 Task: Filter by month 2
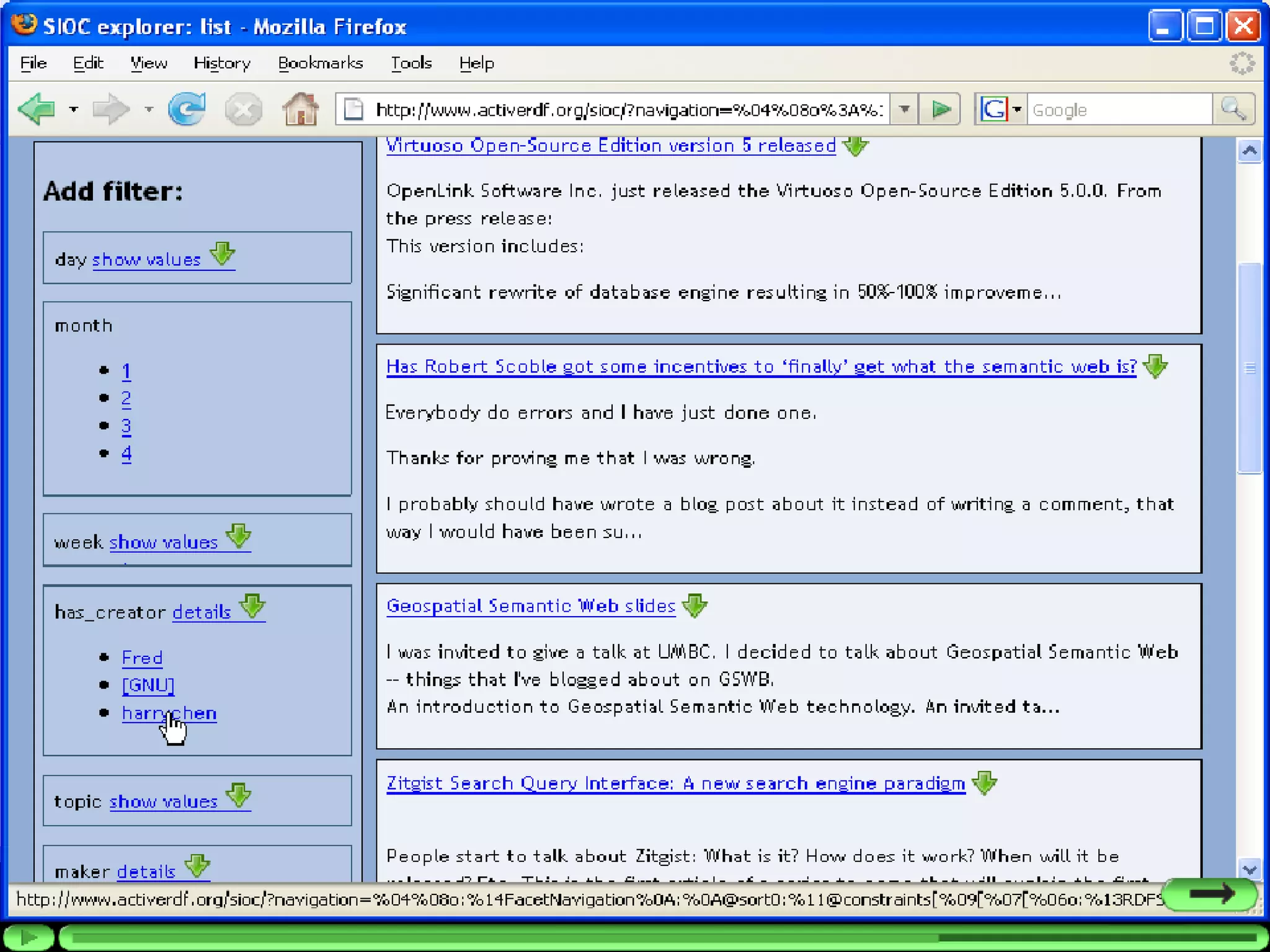(127, 398)
